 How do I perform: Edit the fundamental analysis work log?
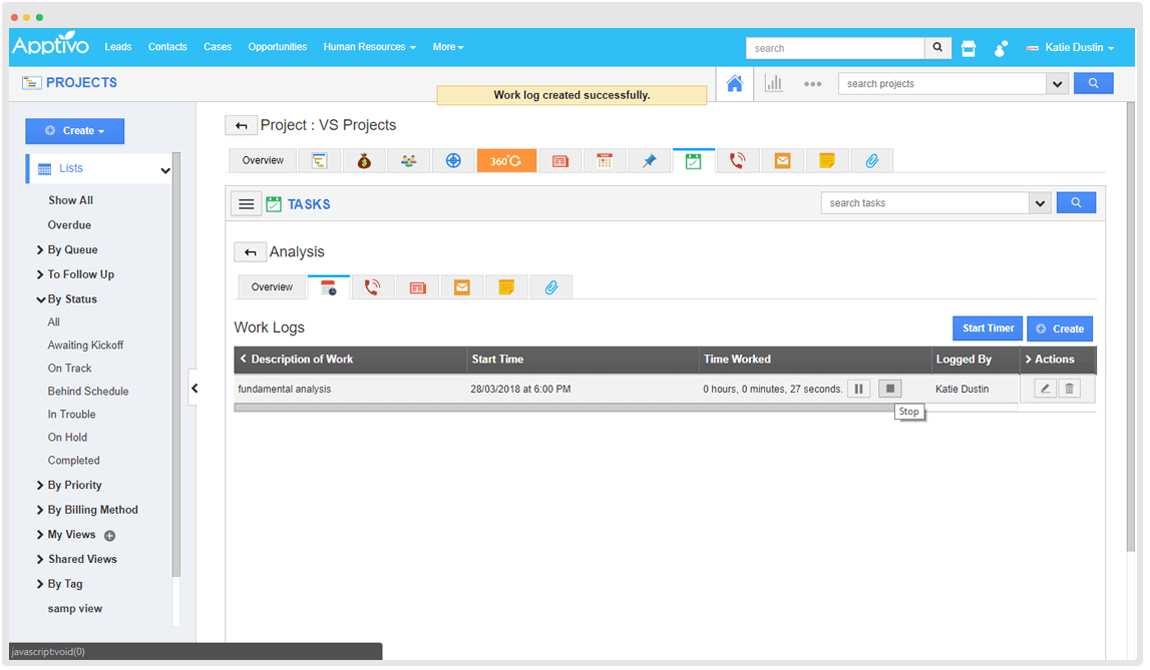[1045, 388]
